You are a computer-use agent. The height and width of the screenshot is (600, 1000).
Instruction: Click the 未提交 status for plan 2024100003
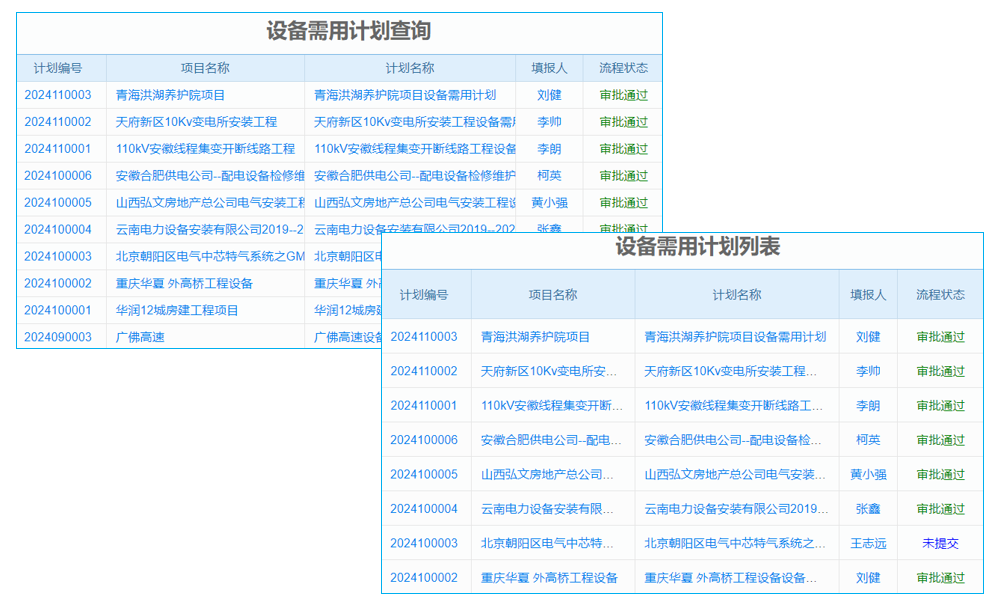[941, 543]
